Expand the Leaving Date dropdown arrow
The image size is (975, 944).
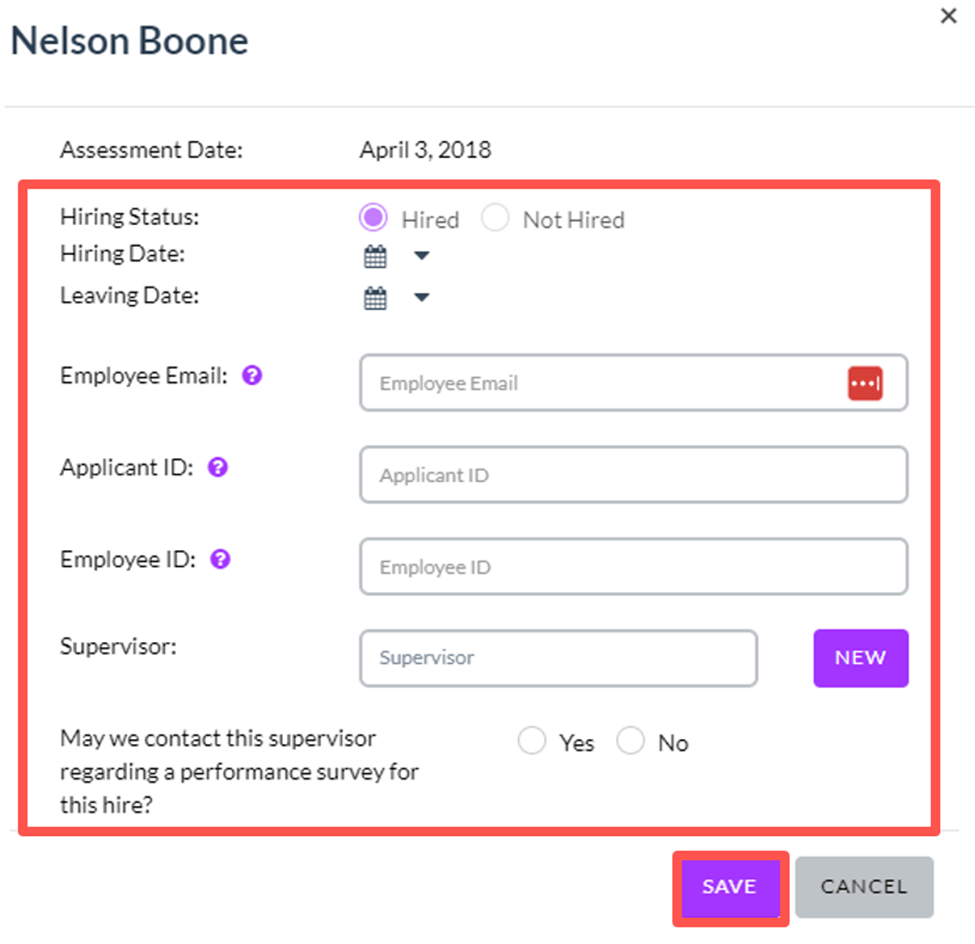coord(422,297)
